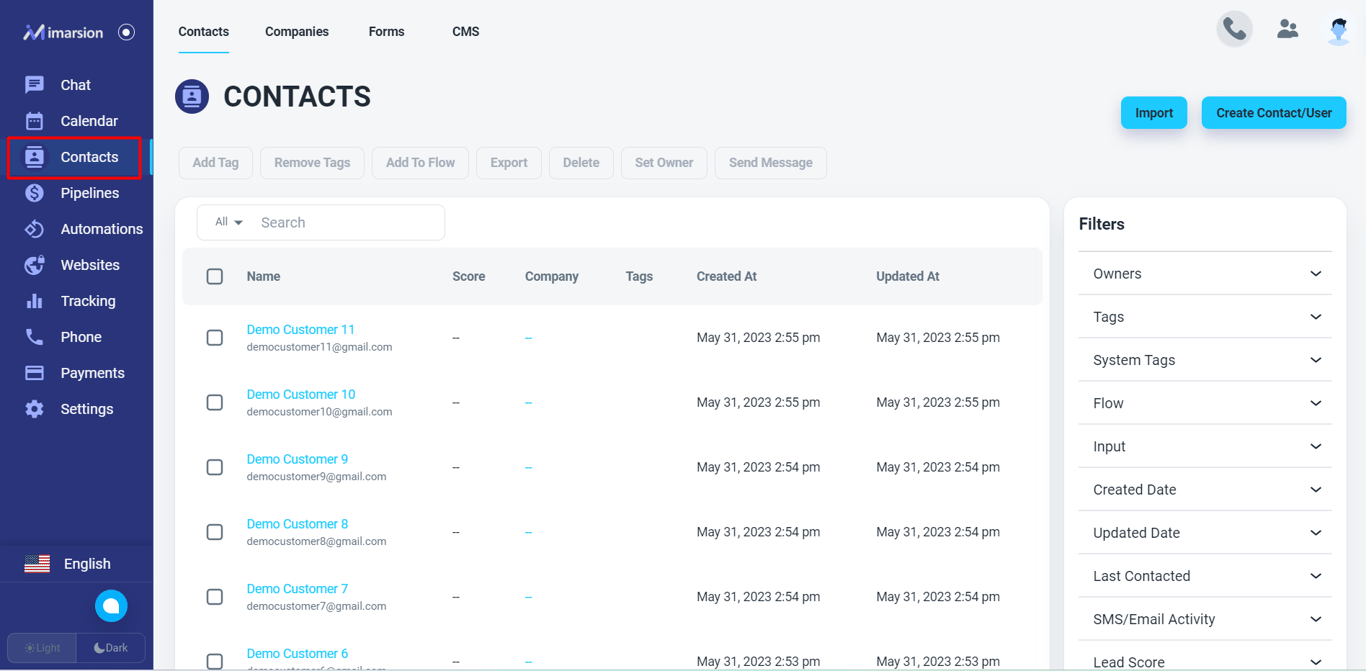The image size is (1366, 671).
Task: Click the Delete button
Action: (x=581, y=163)
